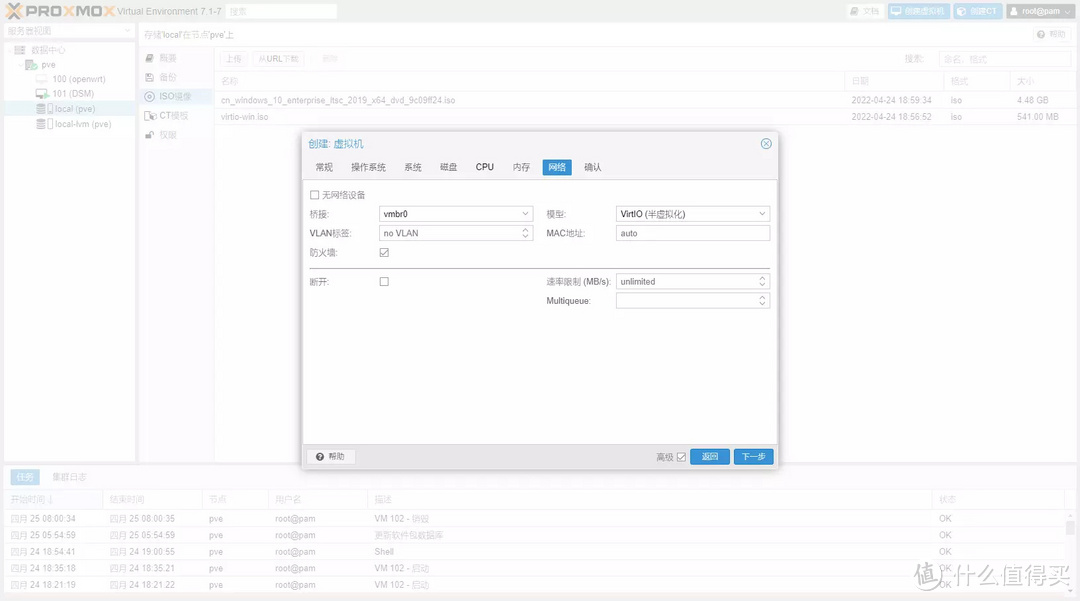This screenshot has height=601, width=1080.
Task: Click the rate limit unlimited field
Action: point(686,282)
